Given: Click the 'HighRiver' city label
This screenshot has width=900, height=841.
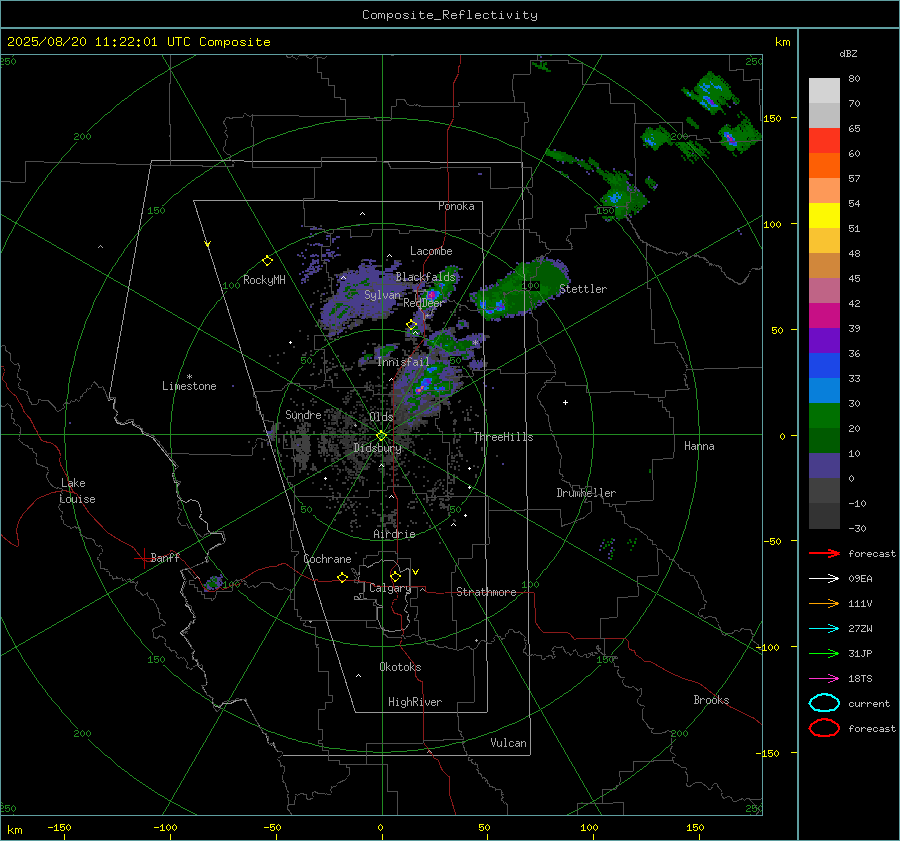Looking at the screenshot, I should (414, 702).
